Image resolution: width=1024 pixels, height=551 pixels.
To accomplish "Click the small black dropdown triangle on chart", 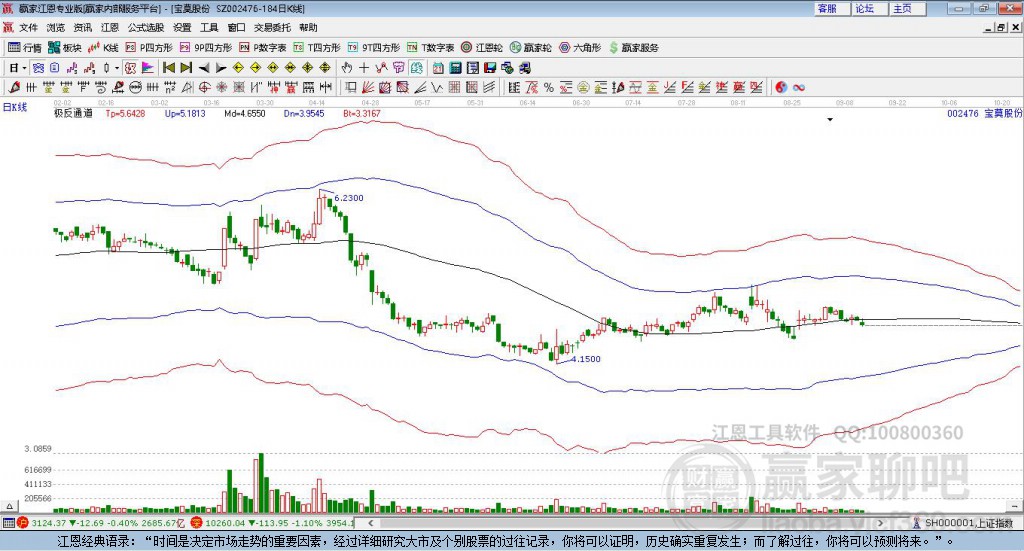I will click(x=830, y=119).
